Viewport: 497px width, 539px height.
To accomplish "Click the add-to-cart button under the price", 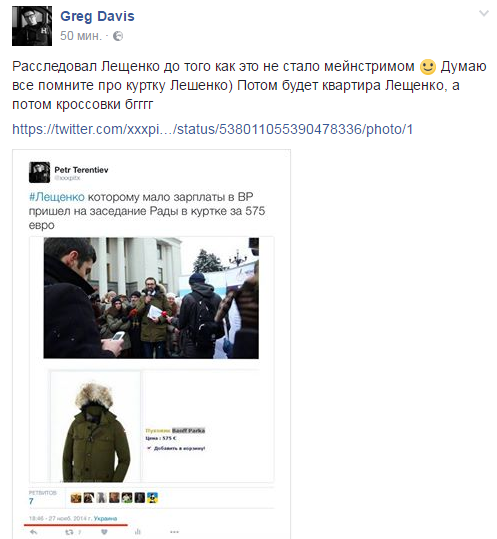I will point(176,448).
